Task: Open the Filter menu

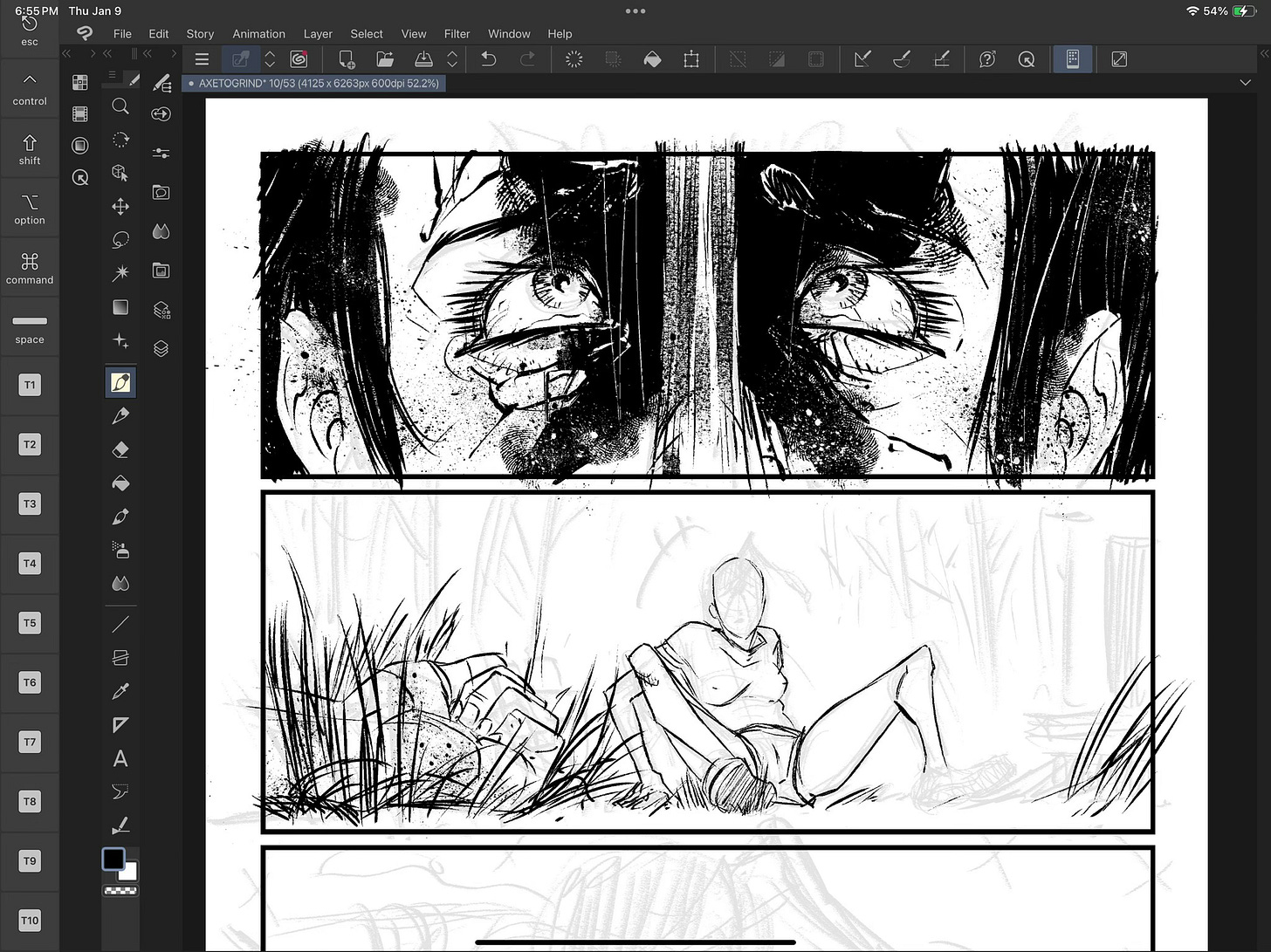Action: click(457, 34)
